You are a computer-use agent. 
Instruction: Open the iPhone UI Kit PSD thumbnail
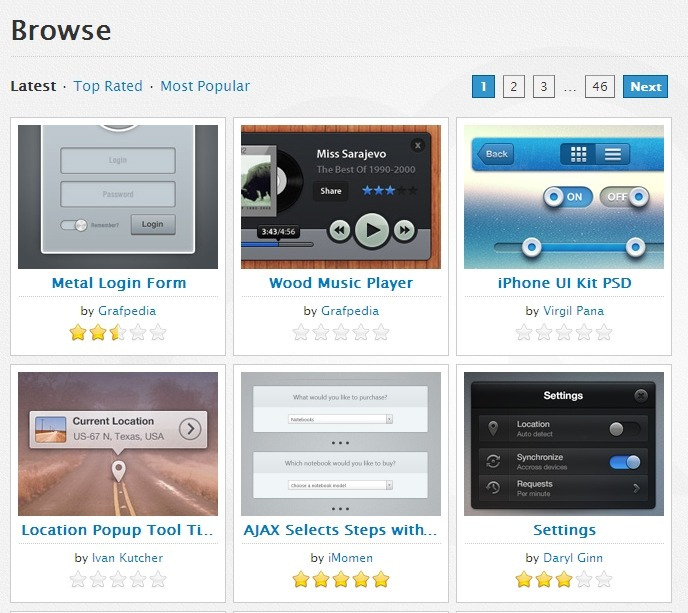click(x=564, y=197)
